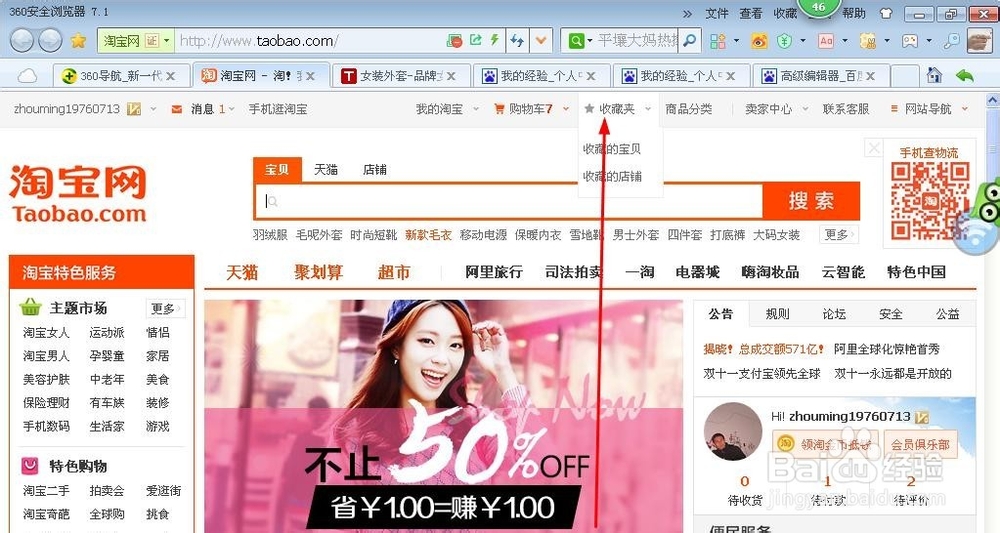Click the red ad-block icon in the address bar

(455, 41)
